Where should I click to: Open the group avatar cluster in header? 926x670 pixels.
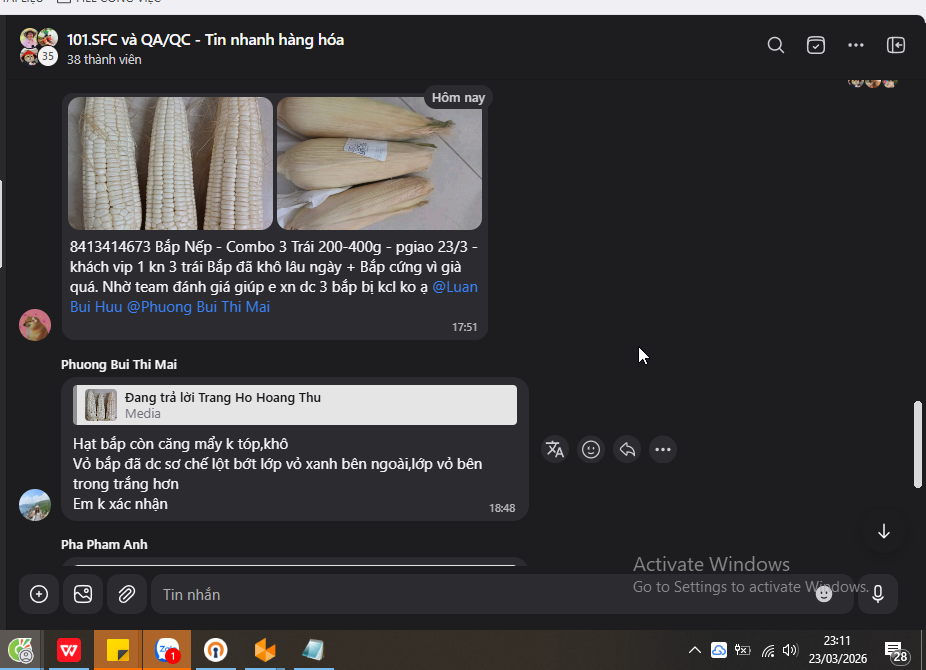coord(39,47)
